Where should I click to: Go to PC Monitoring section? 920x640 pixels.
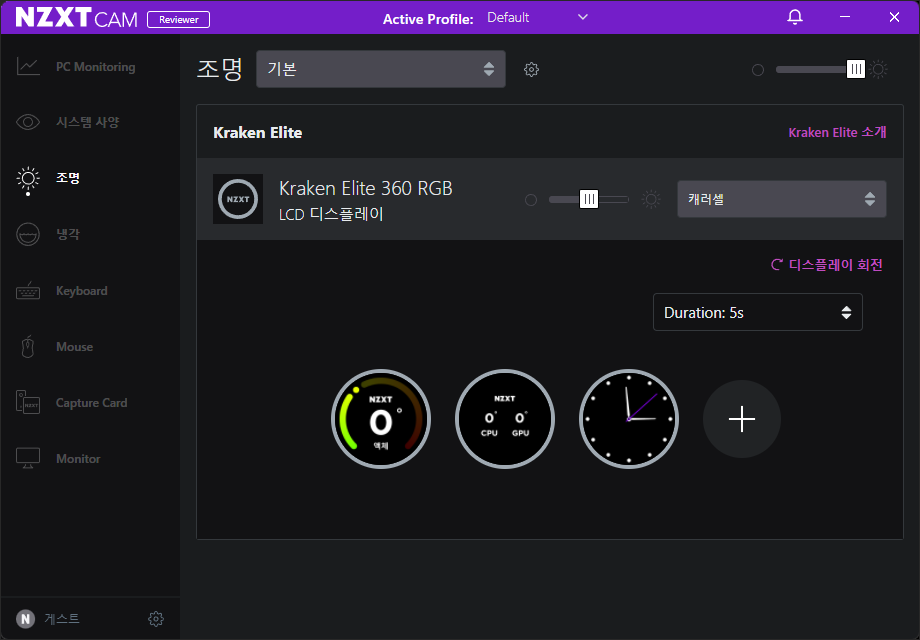[96, 66]
